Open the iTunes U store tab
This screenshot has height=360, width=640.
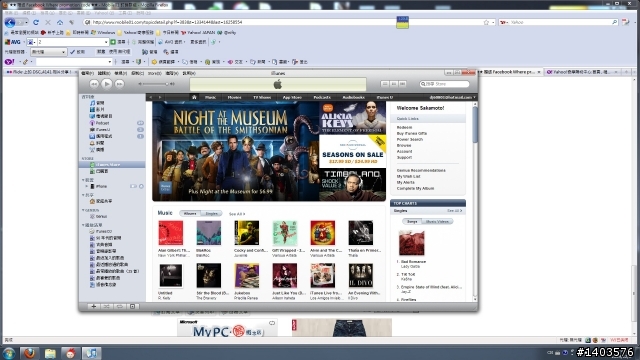pos(384,97)
